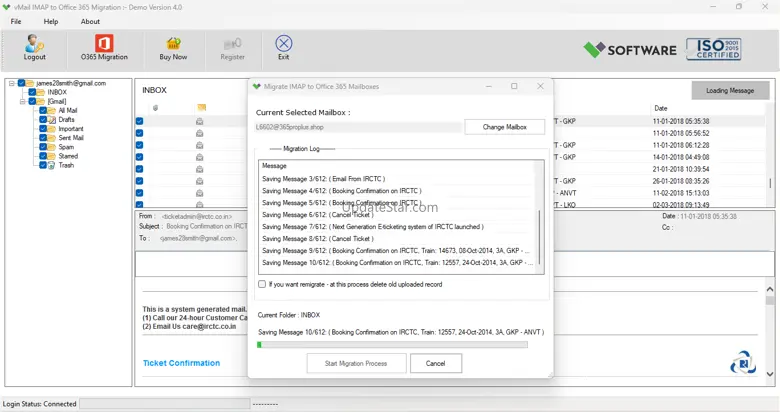Uncheck the INBOX folder checkbox
This screenshot has width=780, height=412.
click(32, 92)
